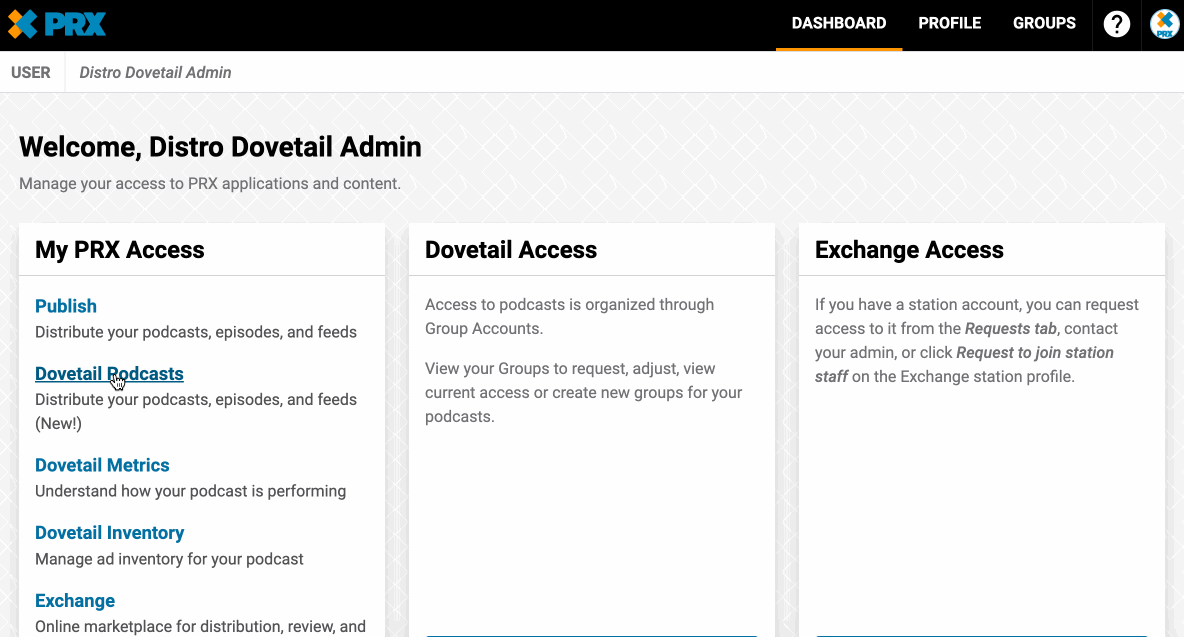This screenshot has width=1184, height=637.
Task: Click 'Manage ad inventory for your podcast' text
Action: click(169, 559)
